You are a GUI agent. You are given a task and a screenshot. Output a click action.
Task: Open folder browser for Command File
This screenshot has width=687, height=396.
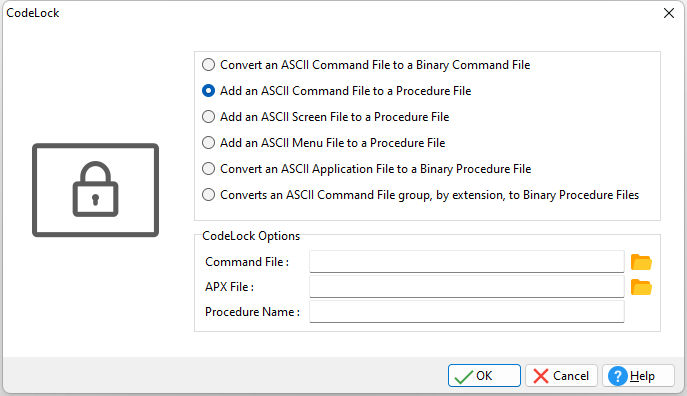pyautogui.click(x=641, y=262)
